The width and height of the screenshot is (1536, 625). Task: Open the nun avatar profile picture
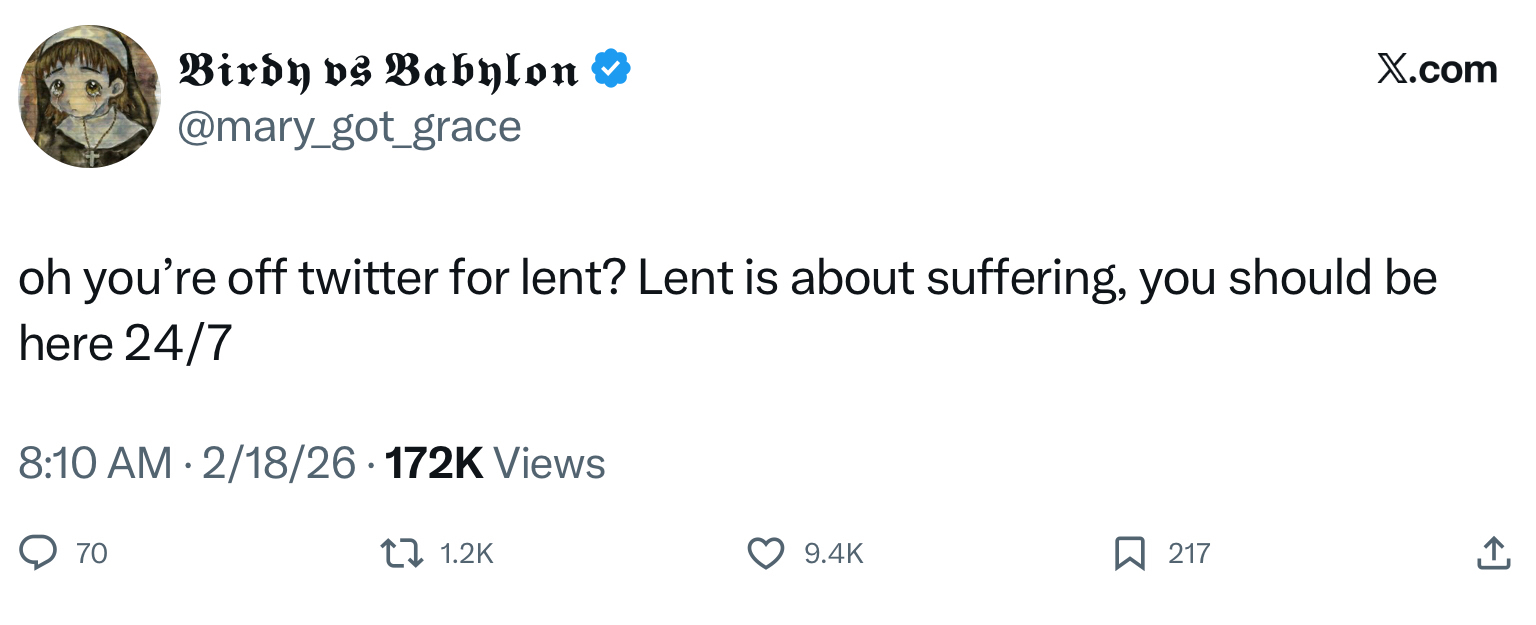coord(89,96)
